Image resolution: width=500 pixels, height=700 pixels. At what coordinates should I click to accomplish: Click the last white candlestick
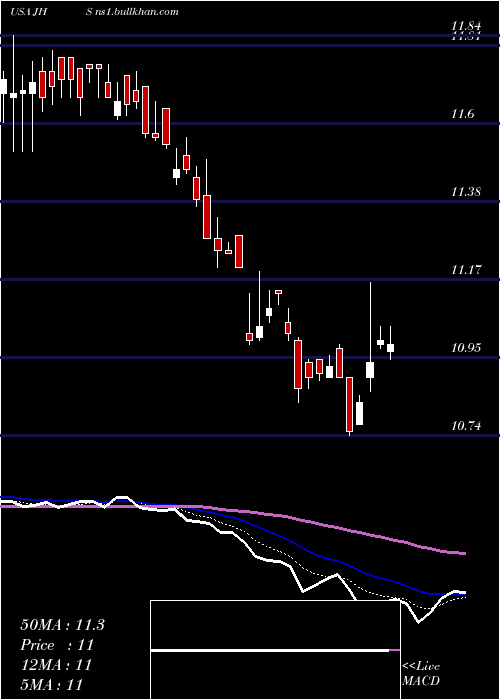tap(391, 348)
